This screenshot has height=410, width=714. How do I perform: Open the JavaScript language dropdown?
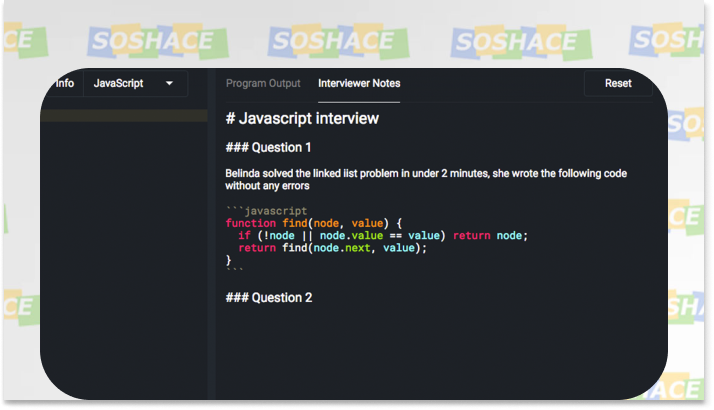pos(135,83)
